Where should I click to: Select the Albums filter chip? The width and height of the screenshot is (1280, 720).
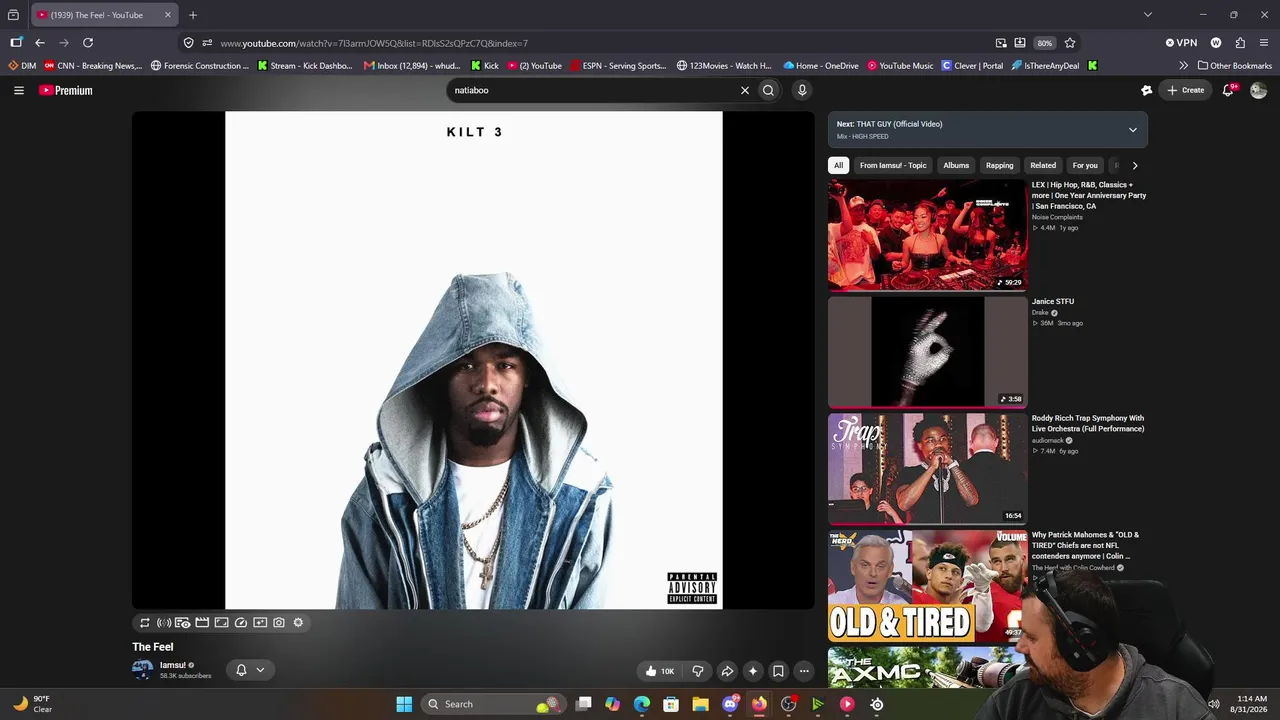tap(956, 165)
